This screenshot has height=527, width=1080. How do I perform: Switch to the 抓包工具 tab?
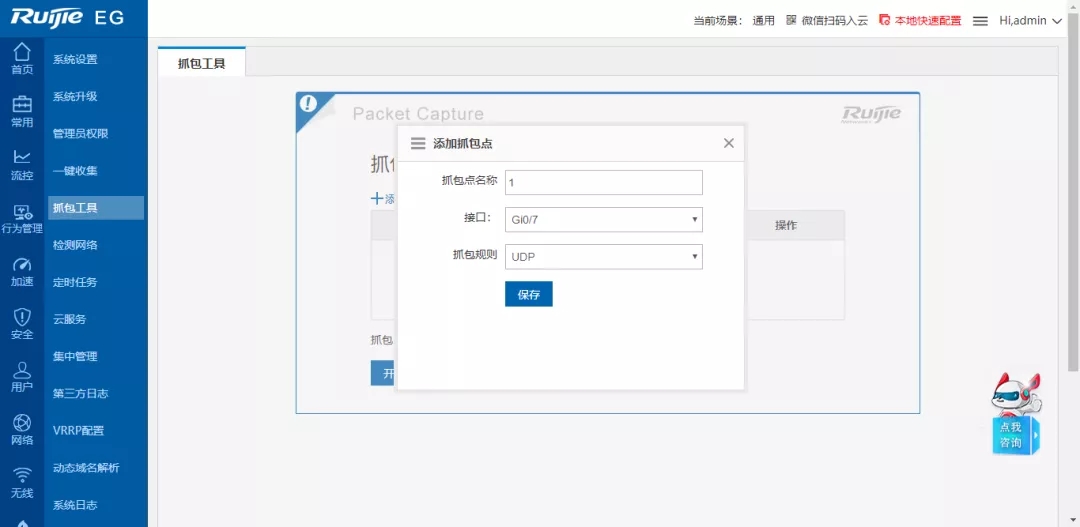click(x=201, y=63)
